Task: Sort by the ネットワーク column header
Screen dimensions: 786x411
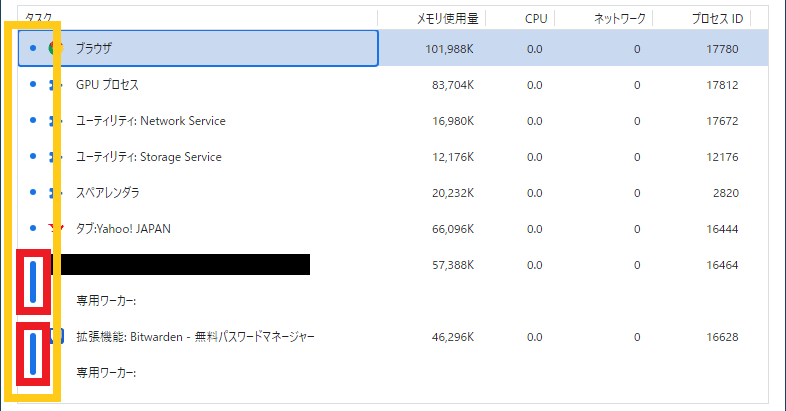Action: (620, 19)
